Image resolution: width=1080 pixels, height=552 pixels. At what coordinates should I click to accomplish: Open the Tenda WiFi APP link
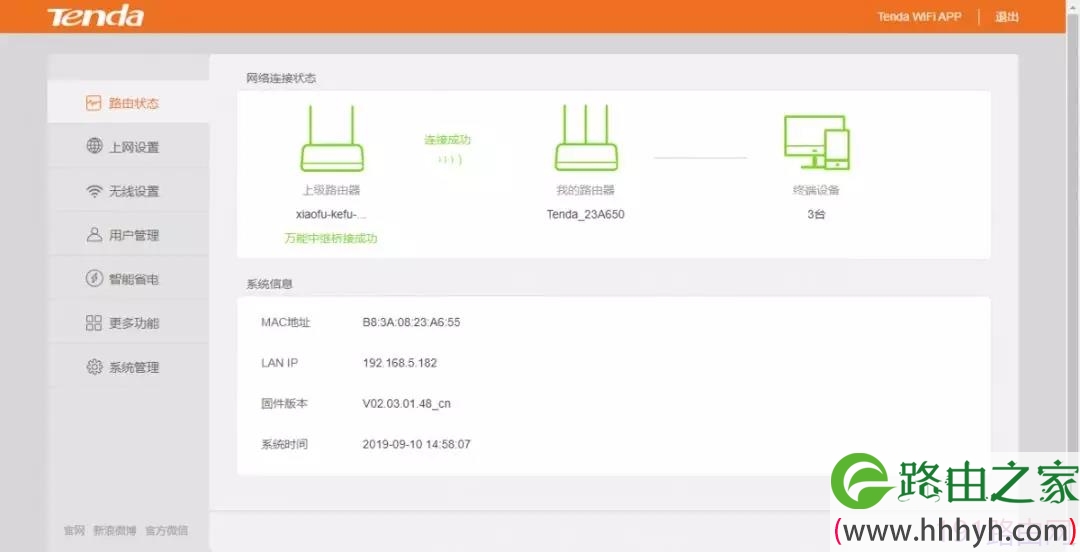(x=919, y=17)
